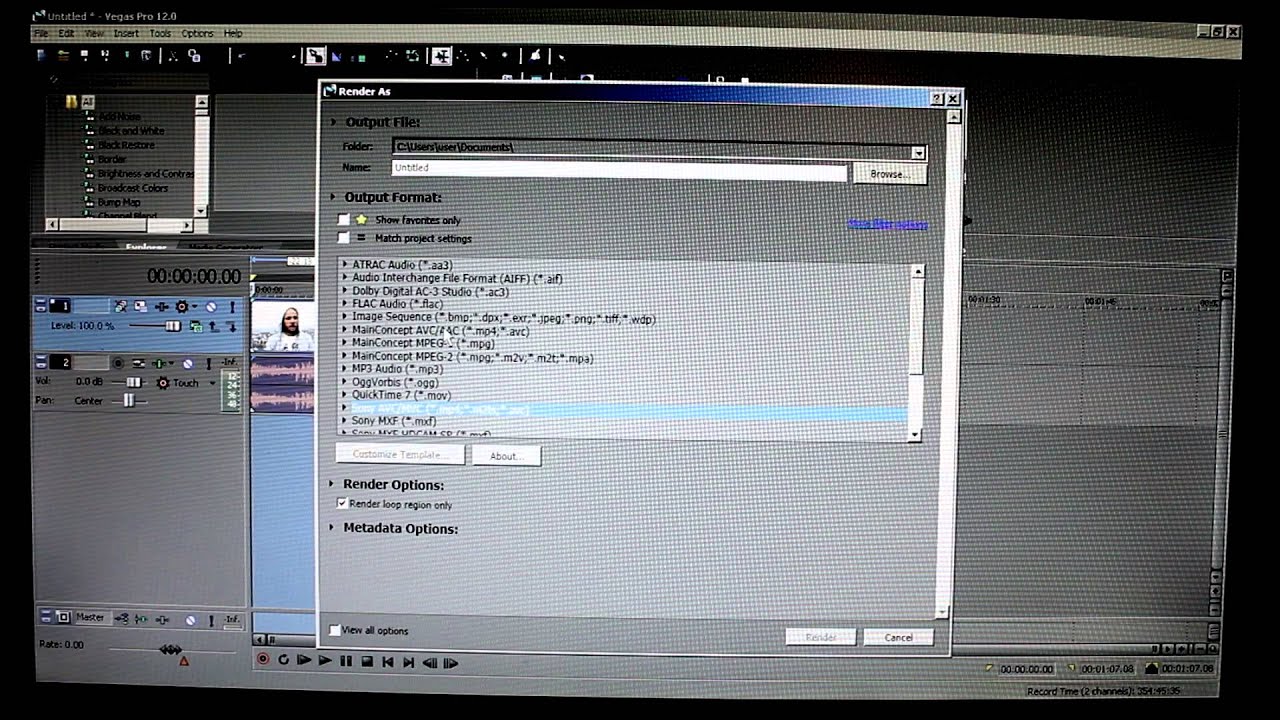Open the File menu
The height and width of the screenshot is (720, 1280).
pyautogui.click(x=41, y=33)
